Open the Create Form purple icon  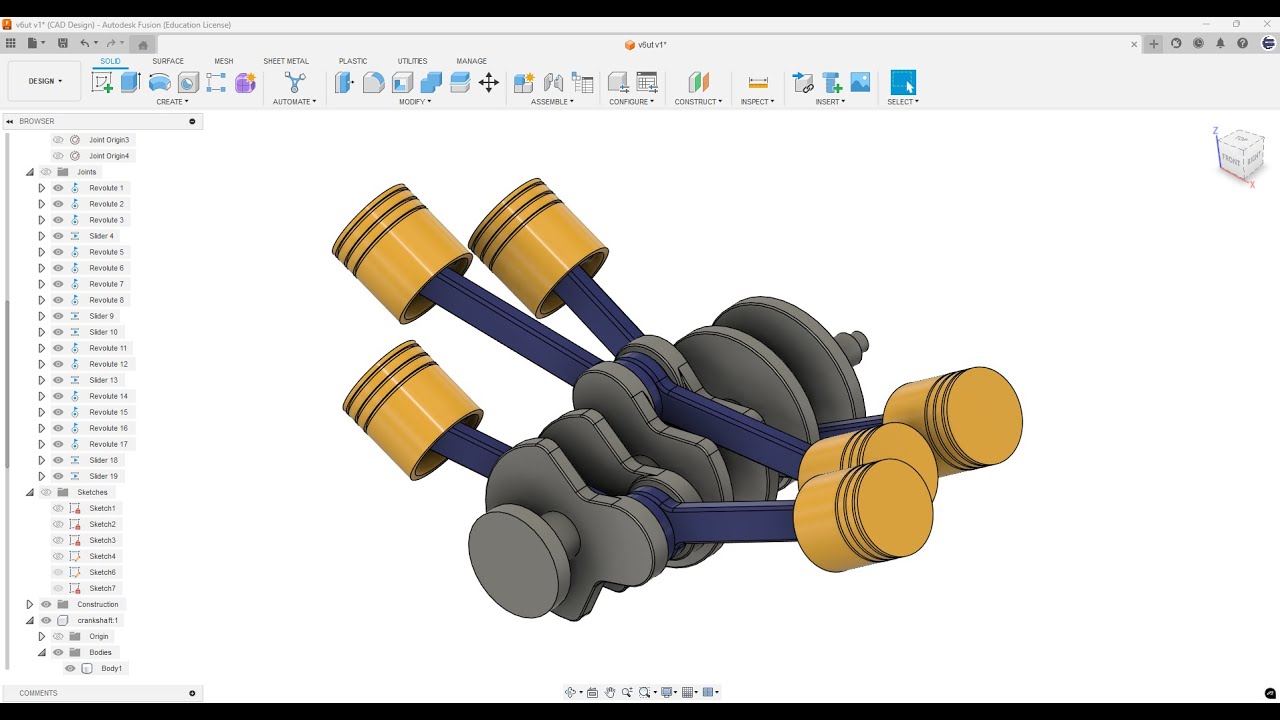coord(245,83)
